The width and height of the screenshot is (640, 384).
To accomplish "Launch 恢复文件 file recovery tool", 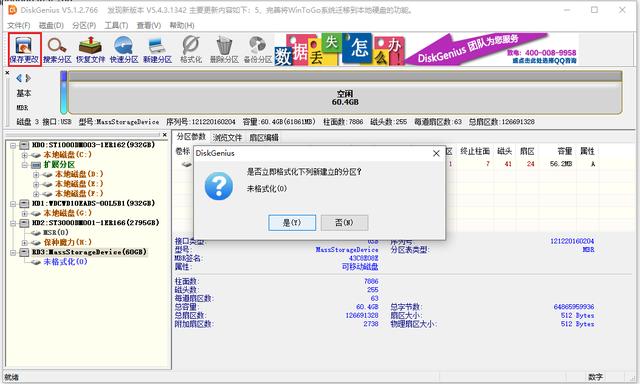I will click(91, 49).
